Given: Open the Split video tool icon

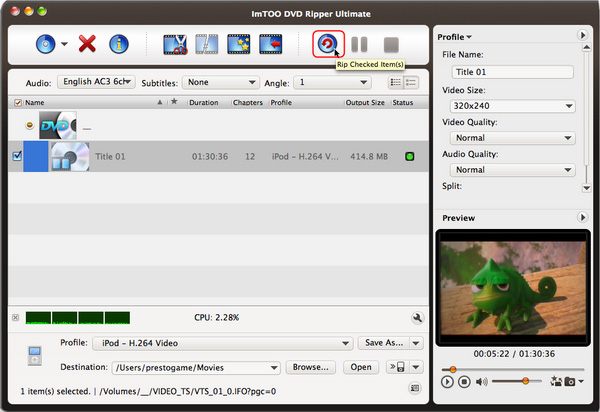Looking at the screenshot, I should pyautogui.click(x=207, y=44).
